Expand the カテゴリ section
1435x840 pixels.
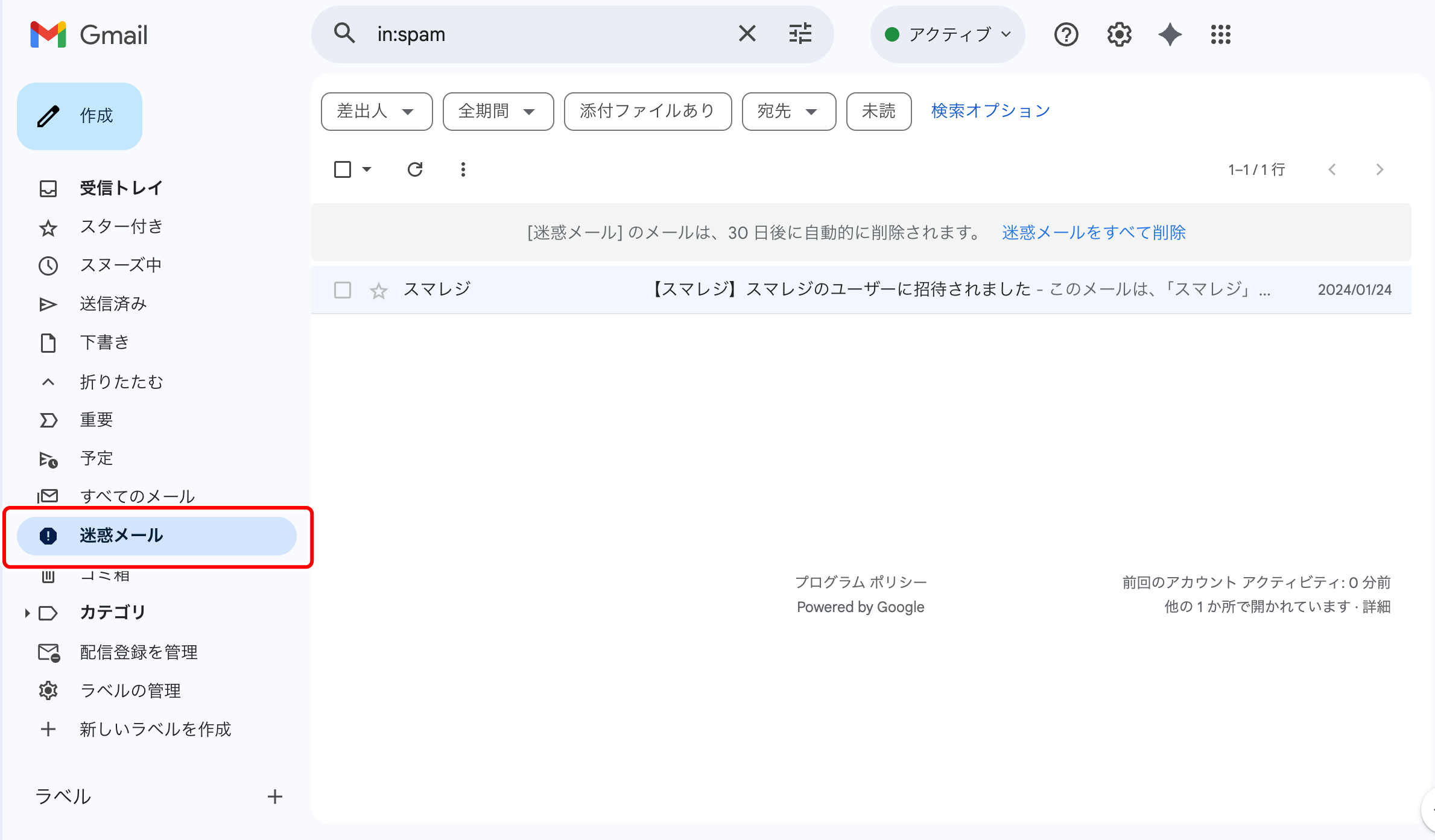tap(27, 612)
